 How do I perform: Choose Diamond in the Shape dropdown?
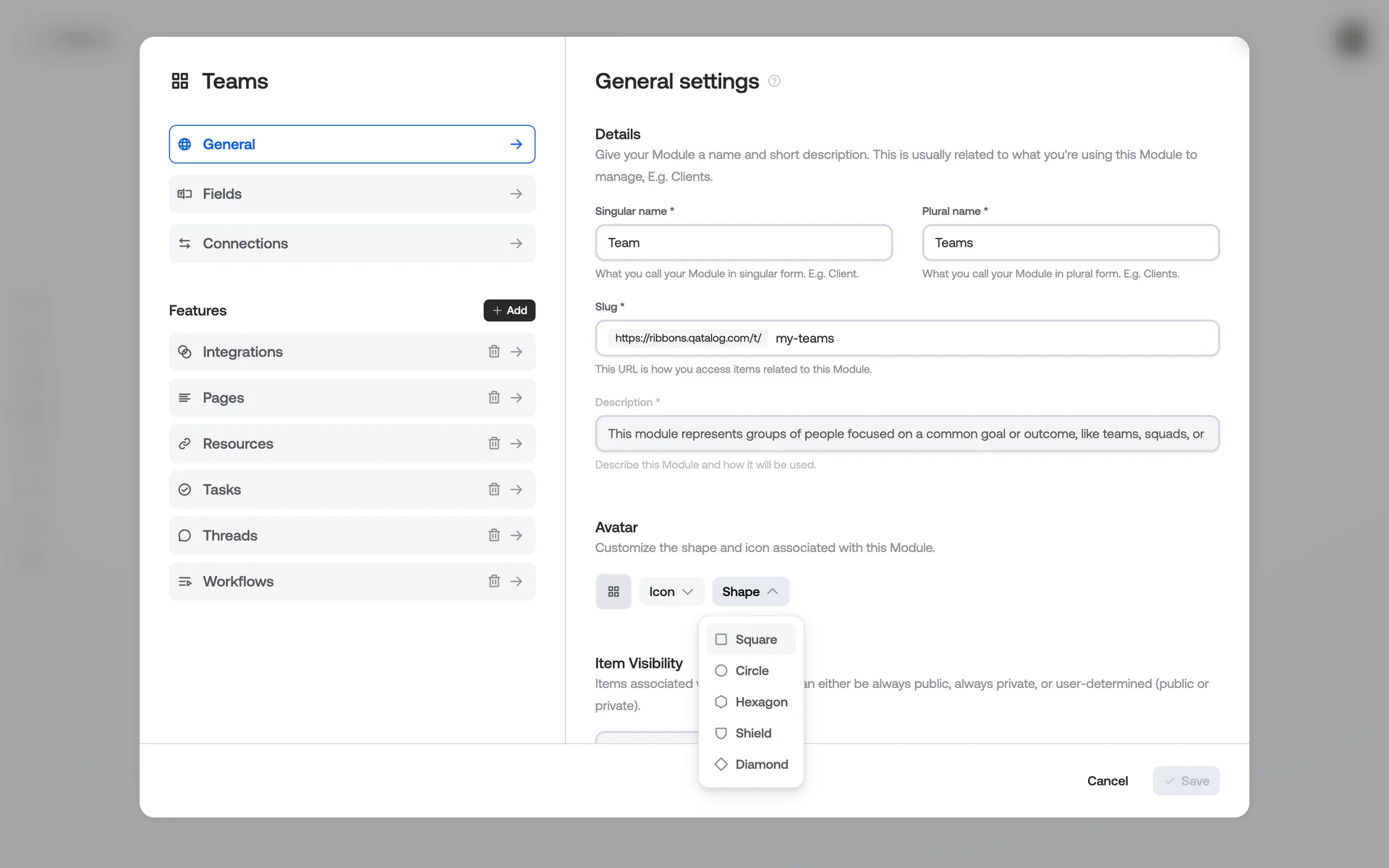(x=751, y=765)
